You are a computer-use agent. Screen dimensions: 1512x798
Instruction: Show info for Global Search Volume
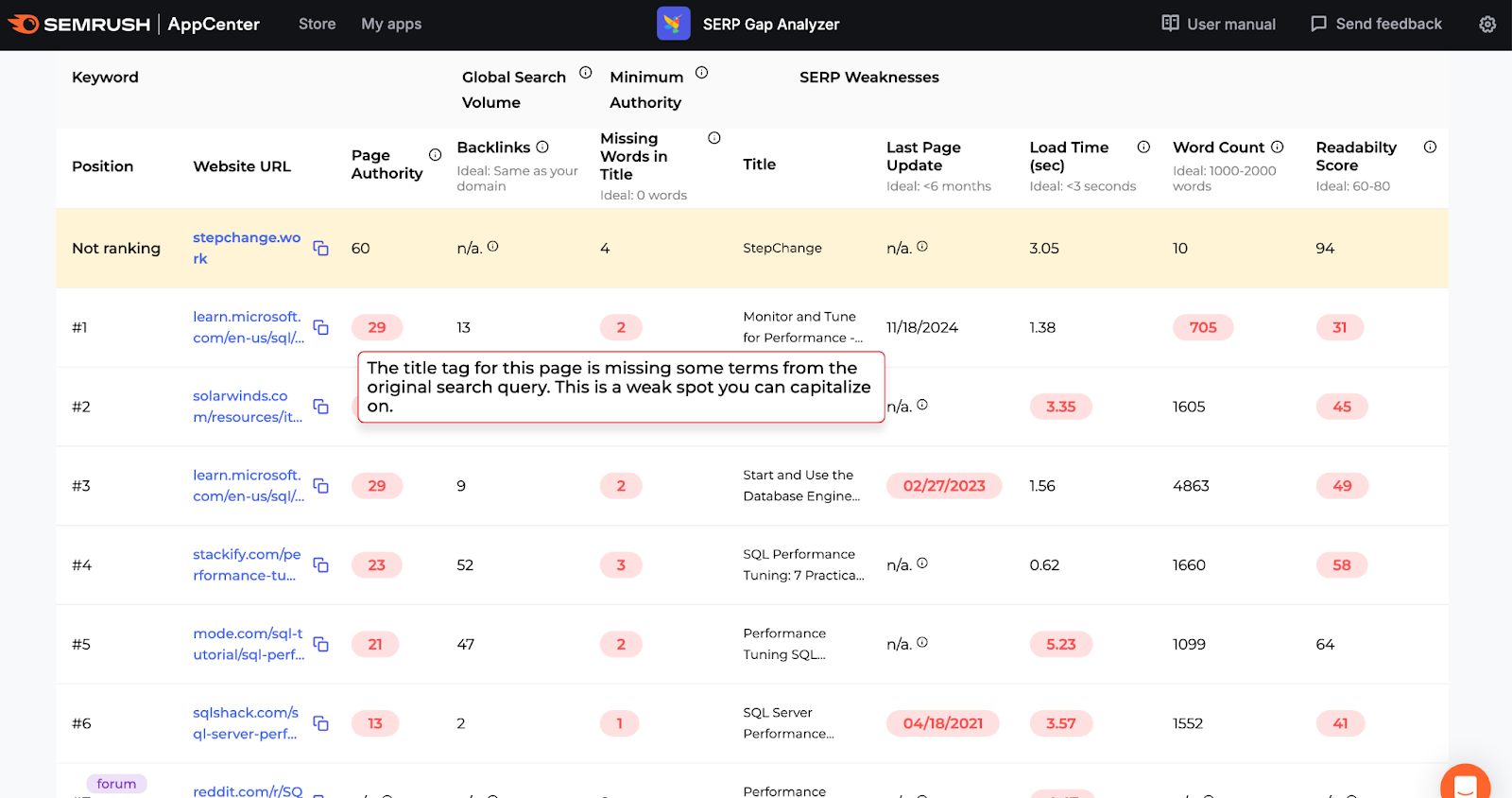click(586, 73)
